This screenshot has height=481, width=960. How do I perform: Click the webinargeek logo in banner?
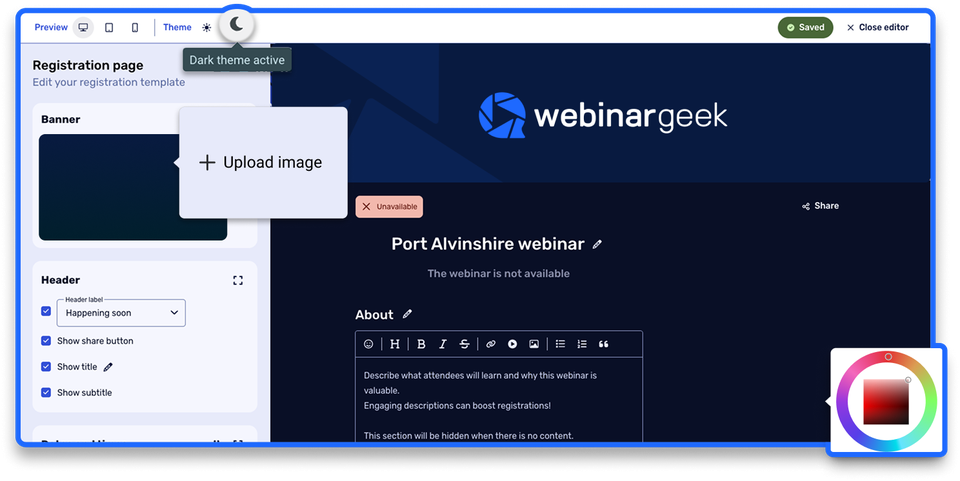click(603, 115)
